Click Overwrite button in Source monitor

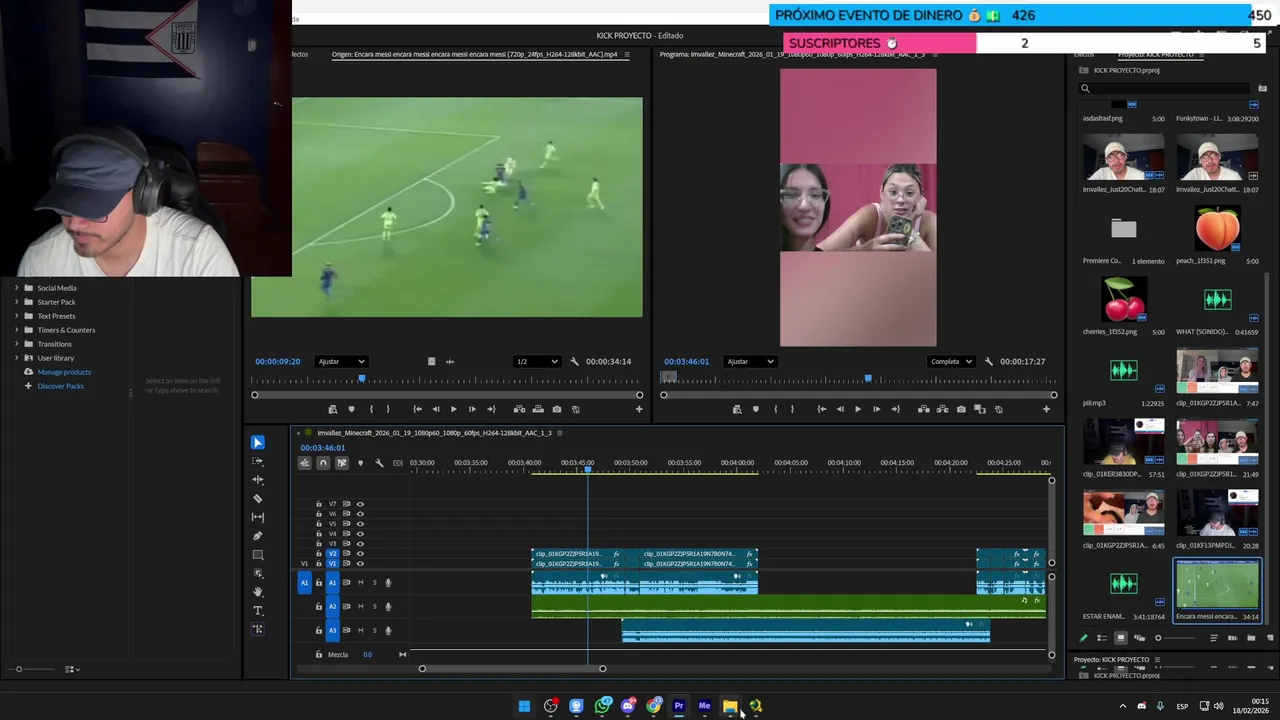click(538, 409)
